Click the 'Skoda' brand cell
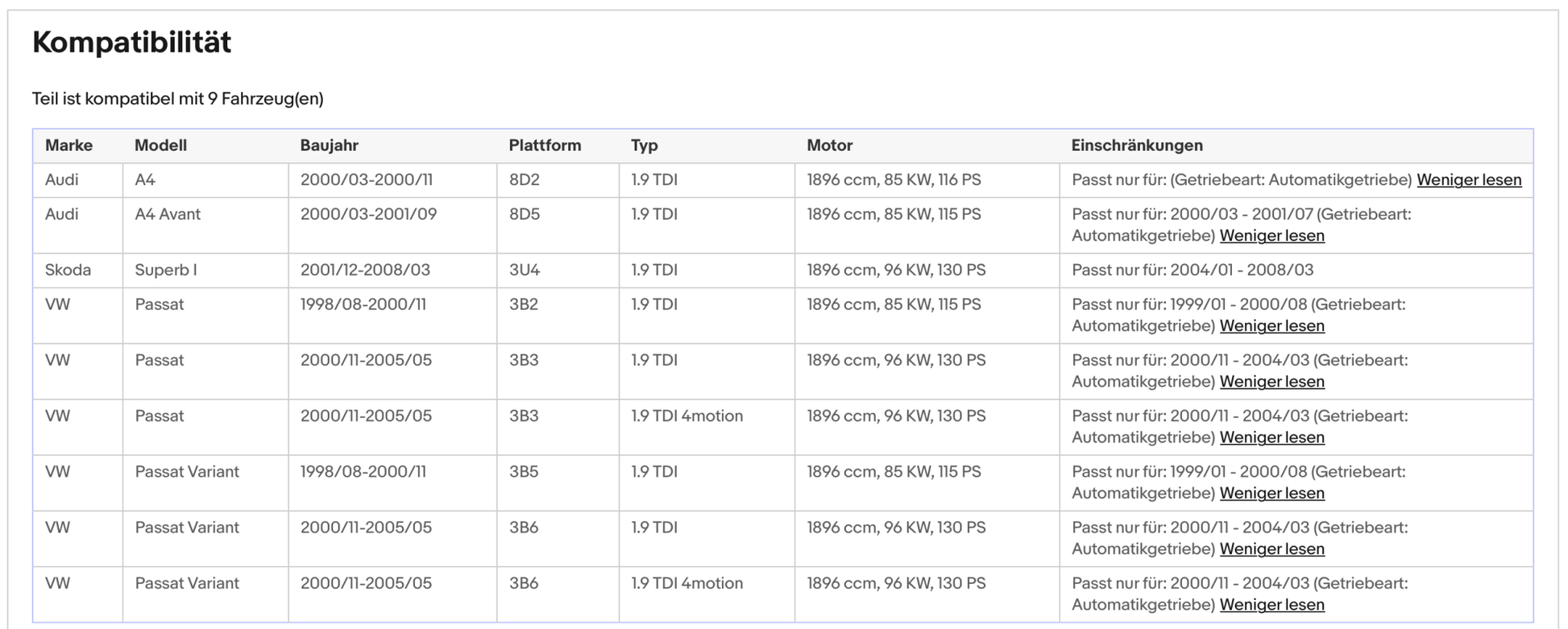 (x=68, y=271)
